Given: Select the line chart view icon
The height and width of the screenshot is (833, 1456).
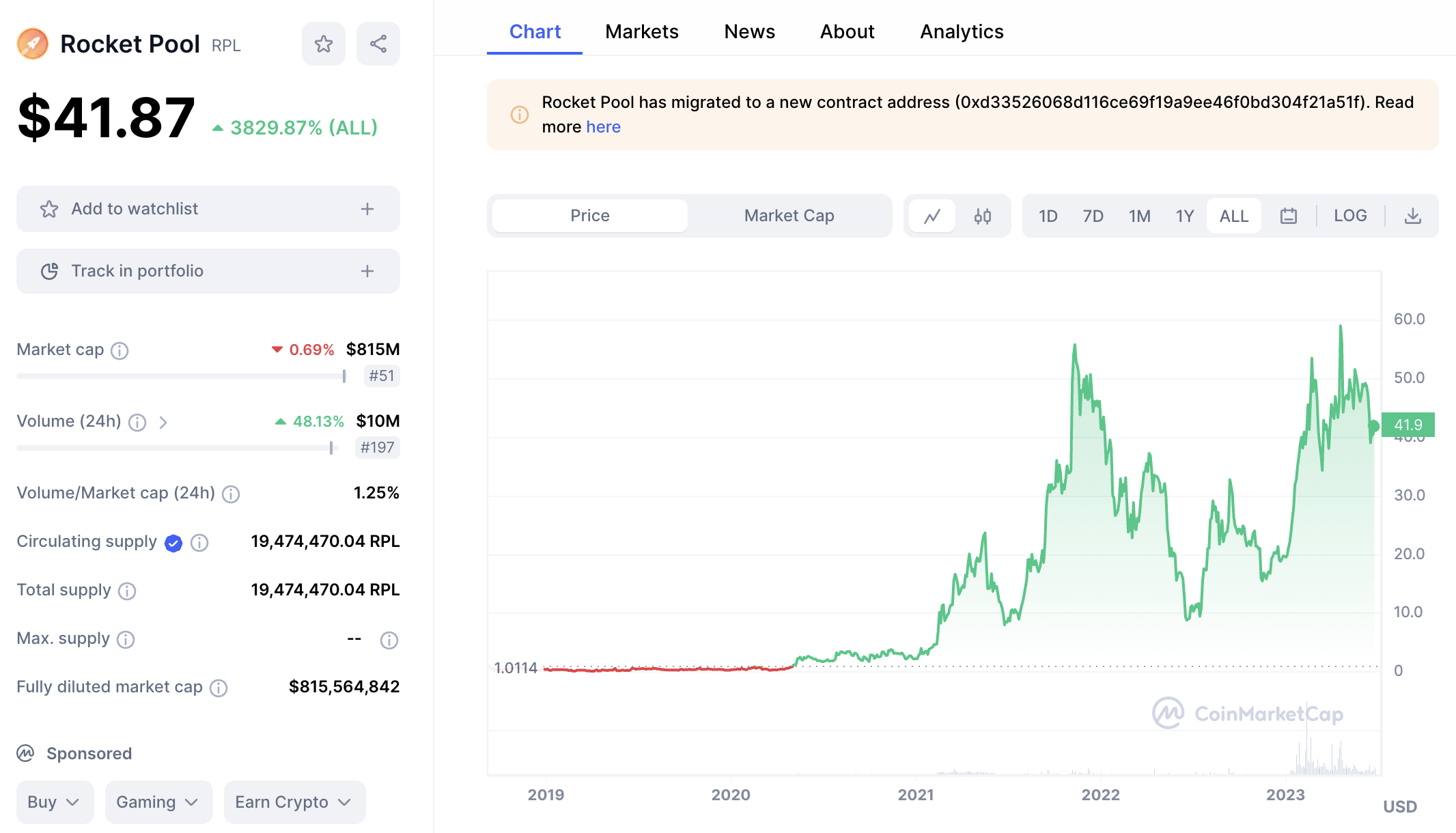Looking at the screenshot, I should pyautogui.click(x=932, y=216).
